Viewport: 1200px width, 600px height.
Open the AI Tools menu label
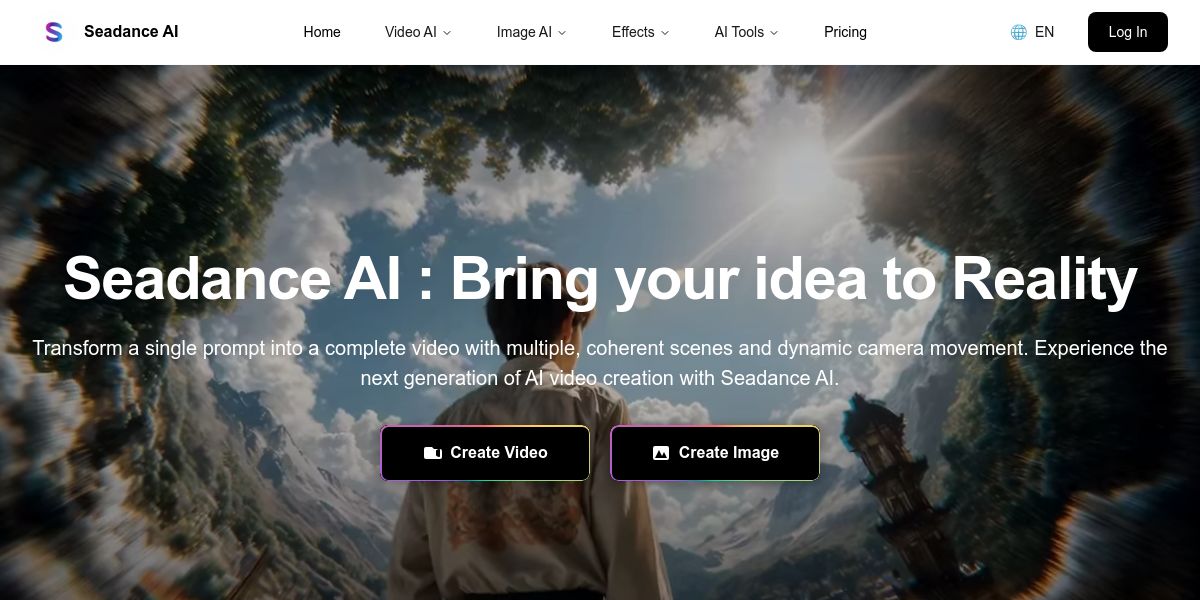pyautogui.click(x=739, y=32)
